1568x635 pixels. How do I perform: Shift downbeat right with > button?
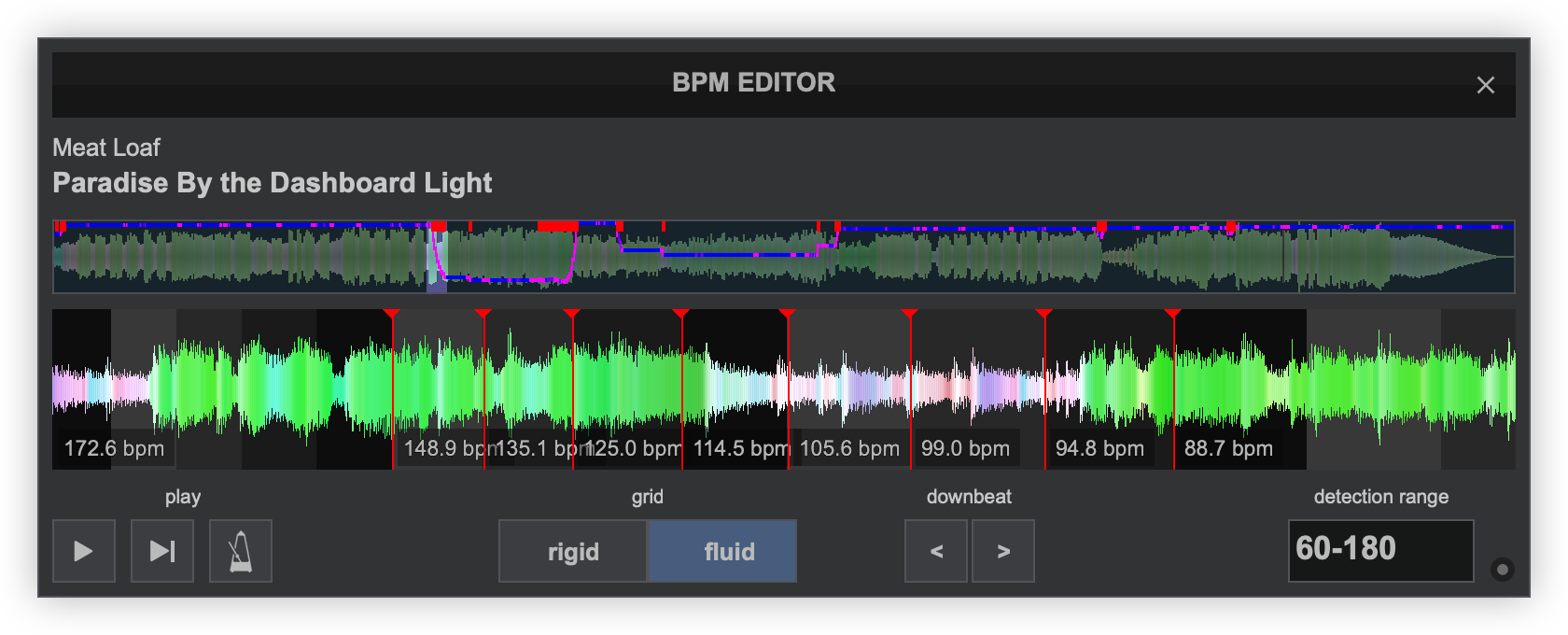point(1003,551)
